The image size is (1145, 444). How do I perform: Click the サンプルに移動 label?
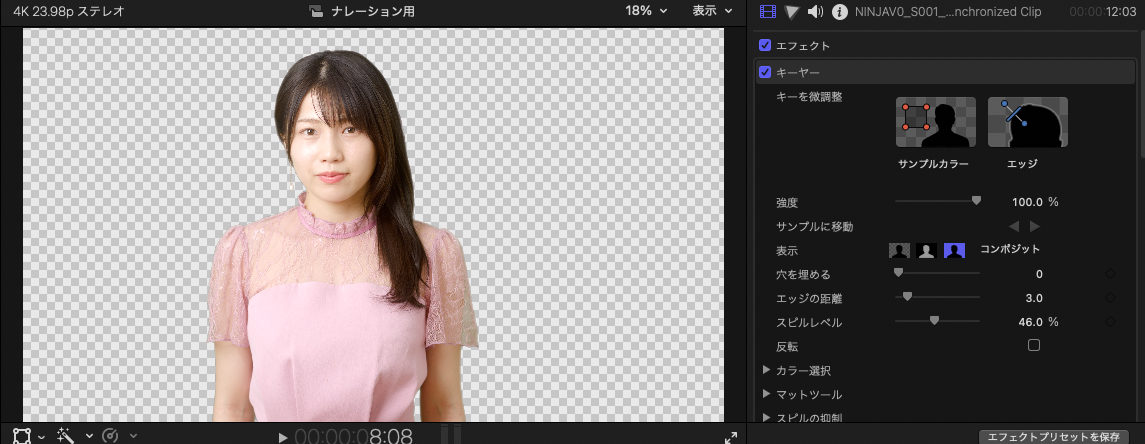click(814, 226)
